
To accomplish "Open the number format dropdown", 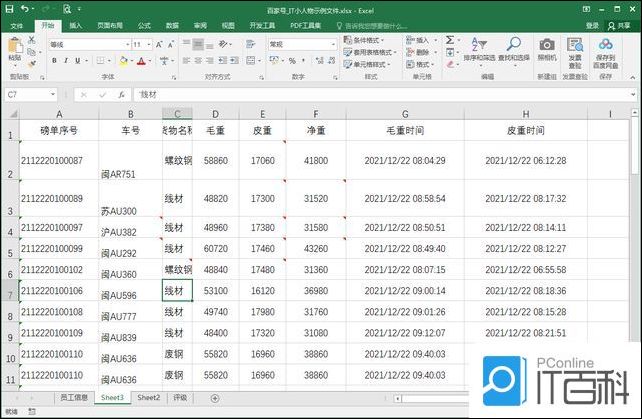I will 333,44.
